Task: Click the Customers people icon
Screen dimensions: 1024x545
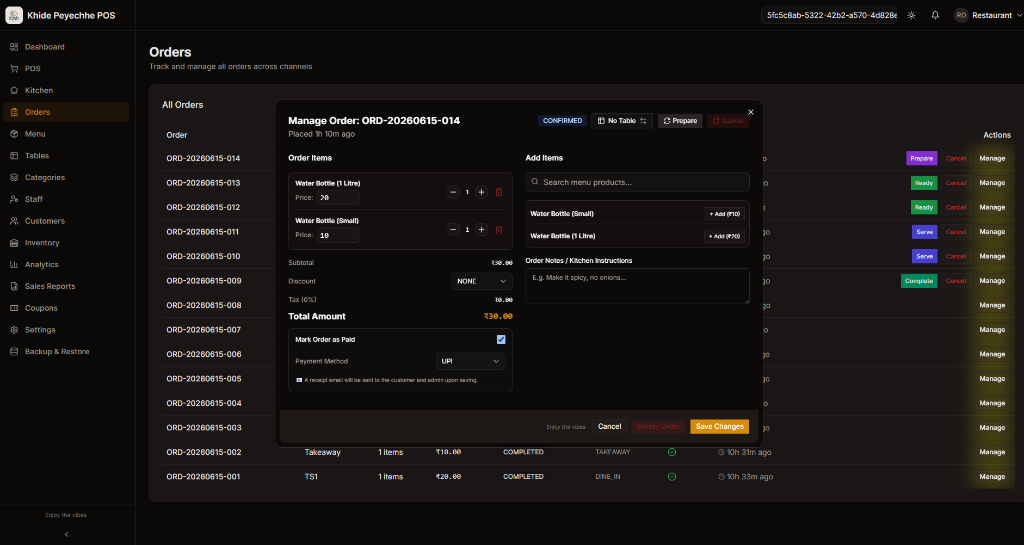Action: point(14,221)
